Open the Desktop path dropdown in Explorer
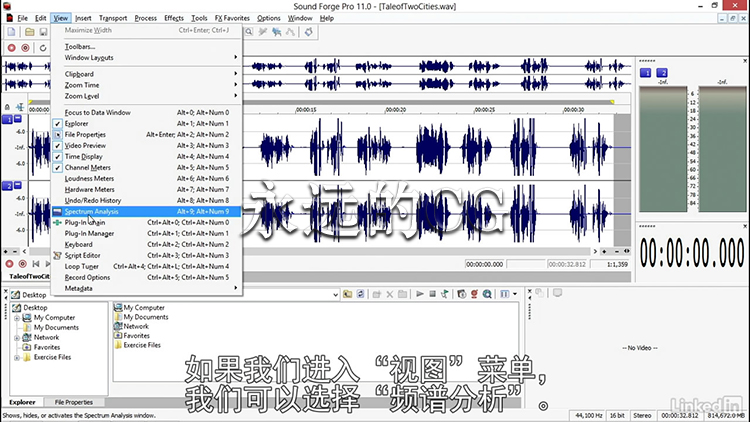 335,295
